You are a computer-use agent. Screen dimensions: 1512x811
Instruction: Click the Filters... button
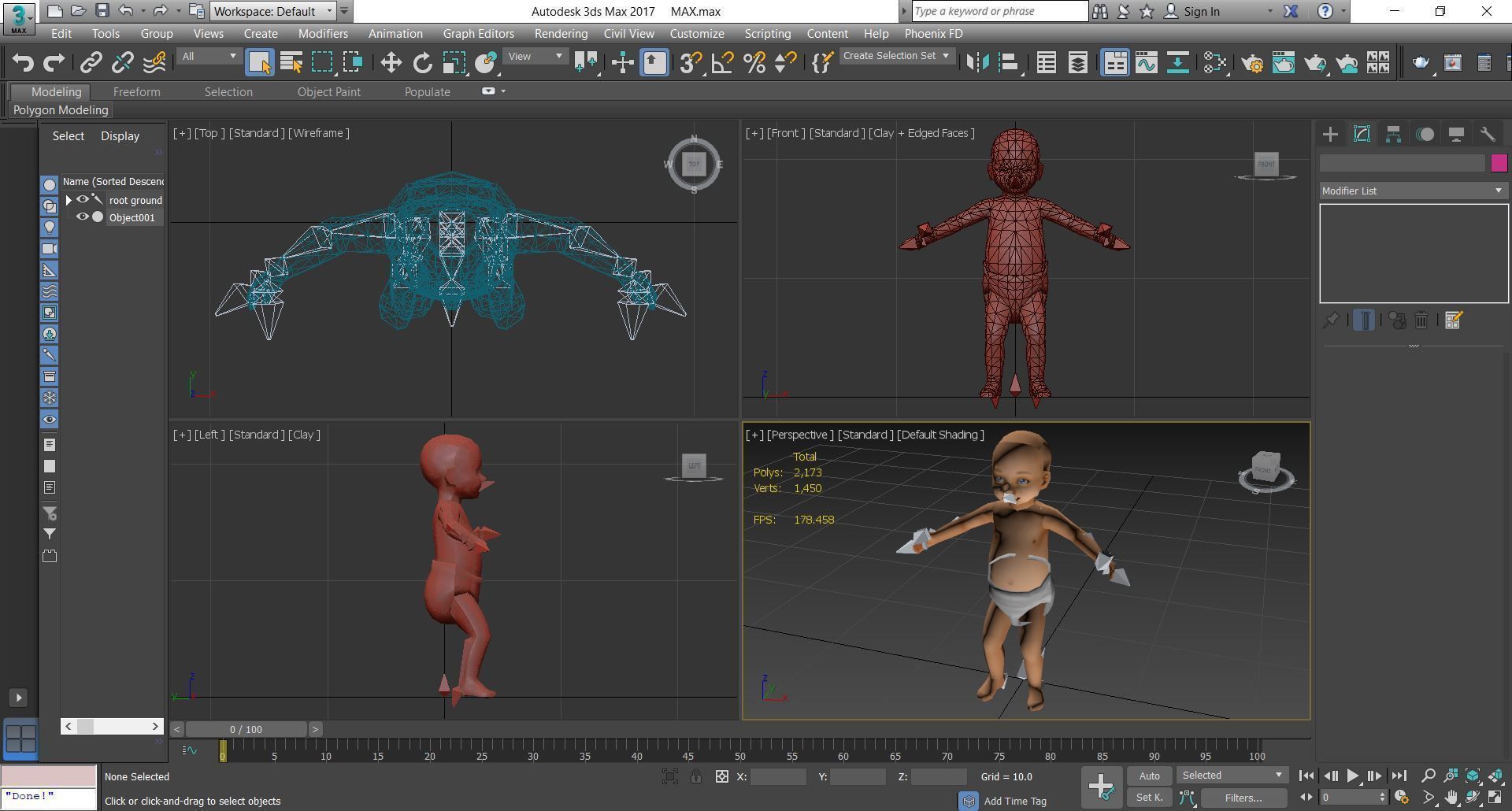(x=1243, y=798)
